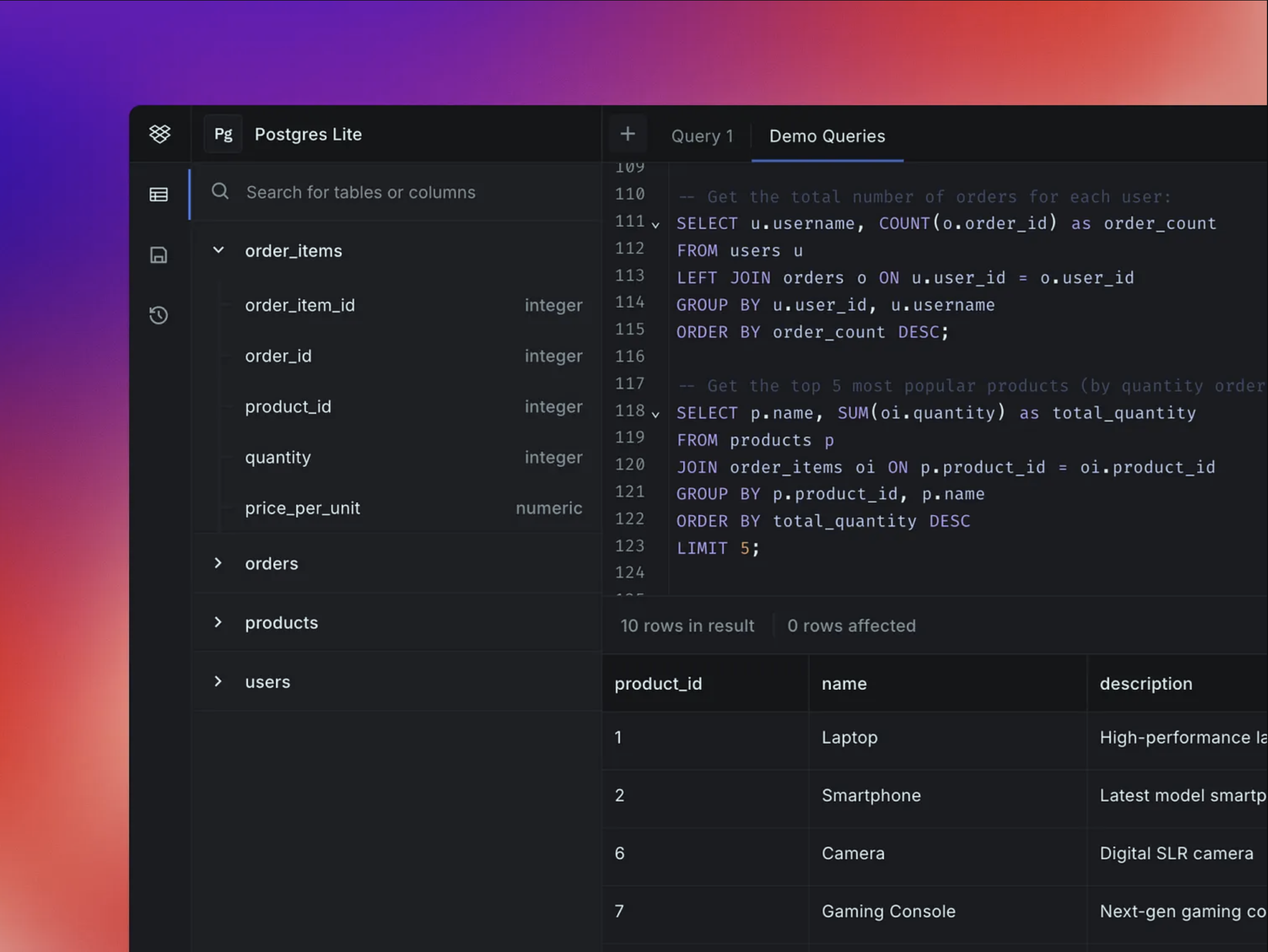Screen dimensions: 1268x952
Task: Click the app logo icon
Action: [x=160, y=133]
